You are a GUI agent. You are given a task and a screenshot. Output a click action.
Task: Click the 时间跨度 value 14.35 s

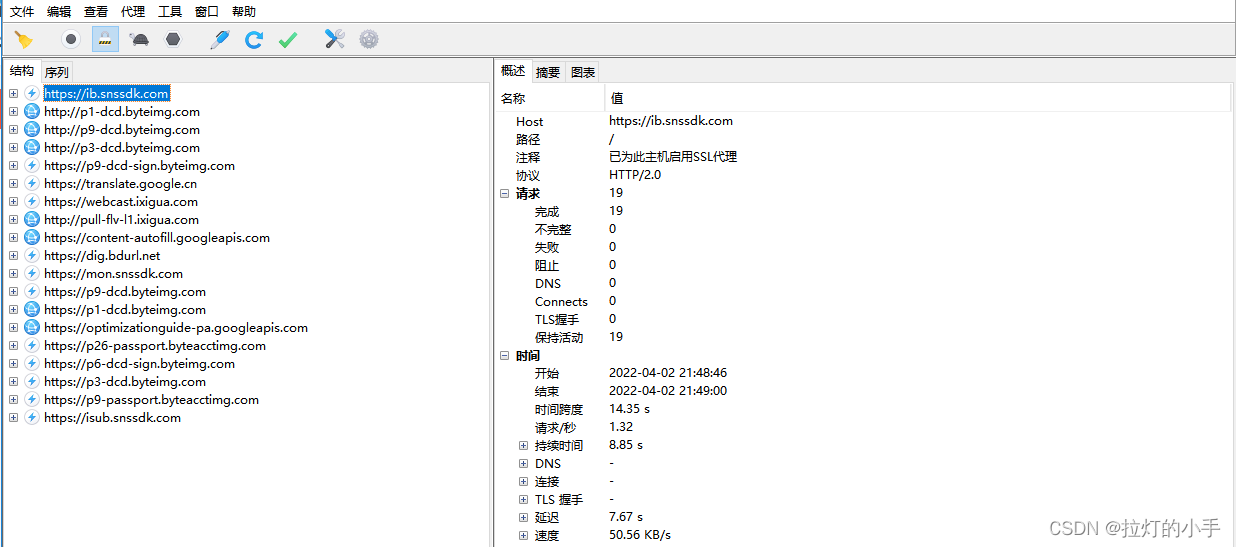point(629,409)
